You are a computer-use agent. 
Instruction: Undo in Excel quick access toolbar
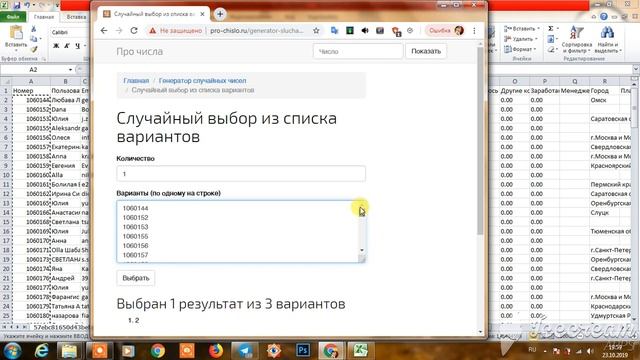27,5
